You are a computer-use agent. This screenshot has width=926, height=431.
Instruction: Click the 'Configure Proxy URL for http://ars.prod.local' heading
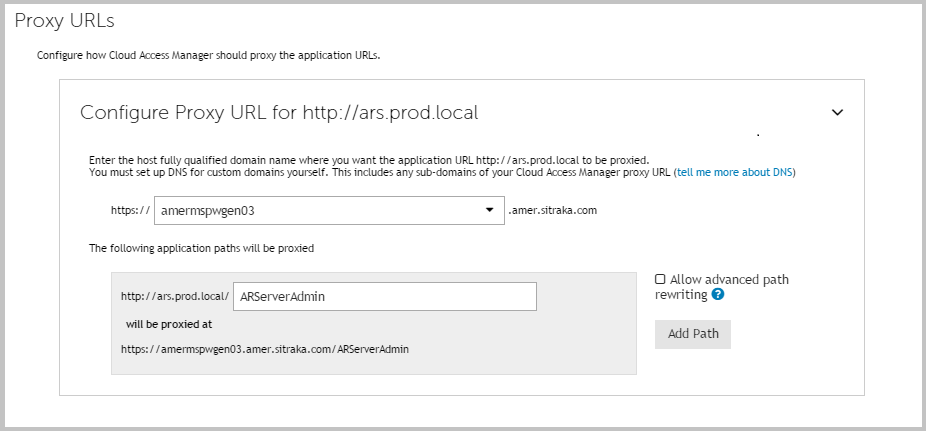pyautogui.click(x=279, y=113)
